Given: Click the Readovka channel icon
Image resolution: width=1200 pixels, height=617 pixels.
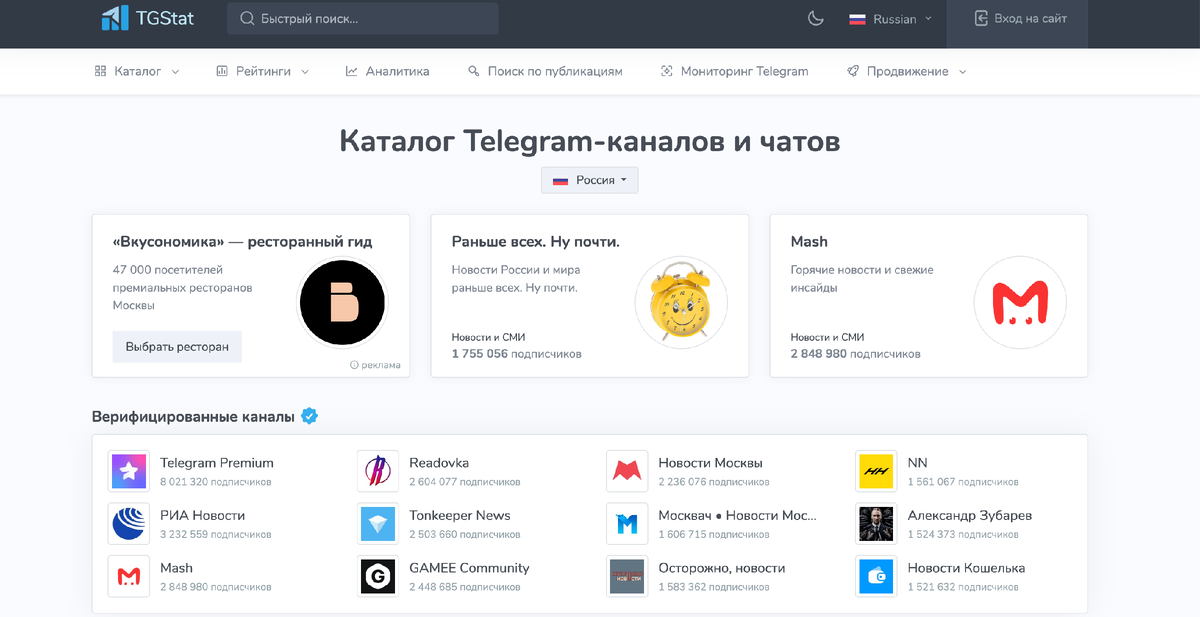Looking at the screenshot, I should click(x=378, y=471).
